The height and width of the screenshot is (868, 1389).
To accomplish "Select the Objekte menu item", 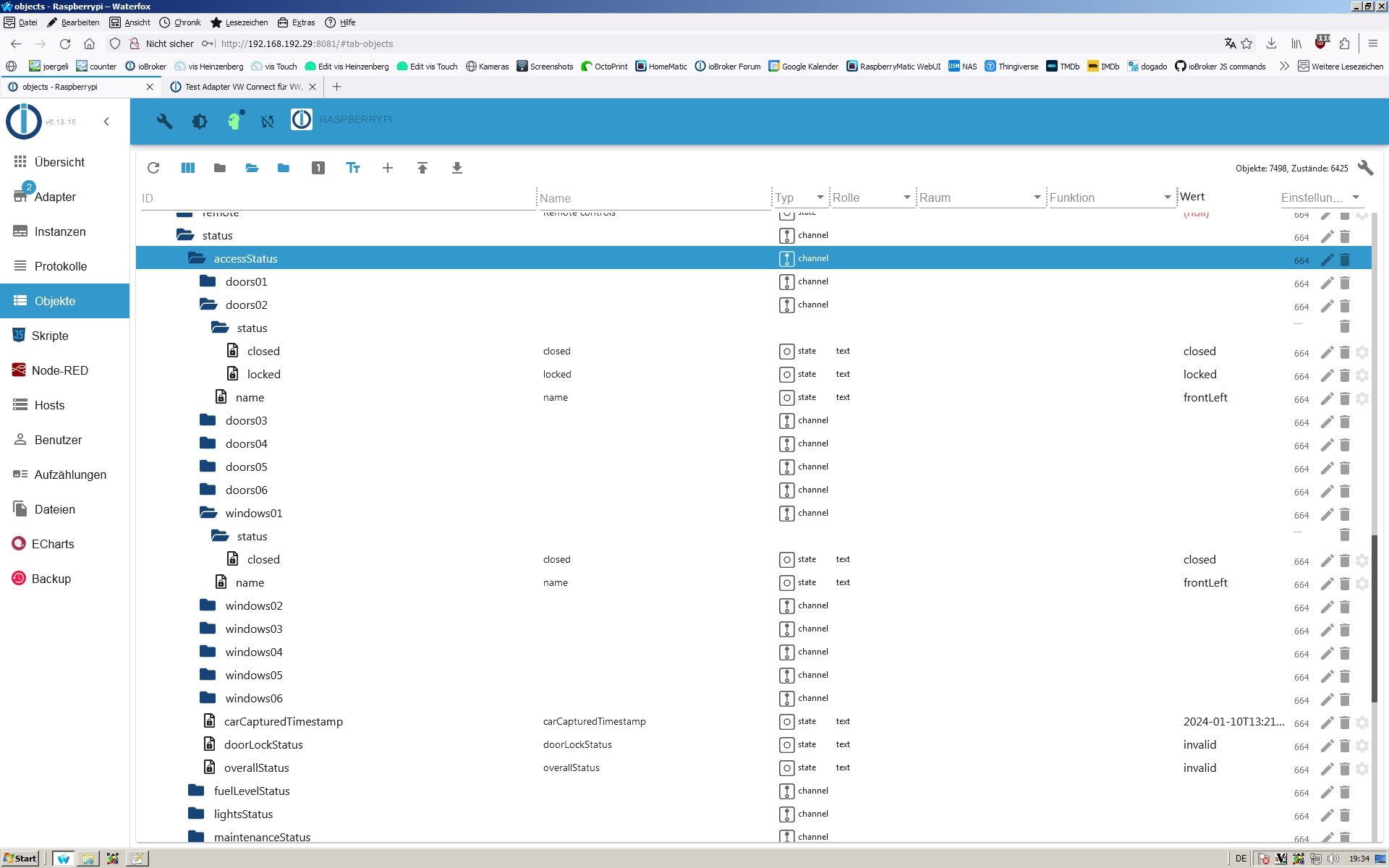I will (x=54, y=300).
